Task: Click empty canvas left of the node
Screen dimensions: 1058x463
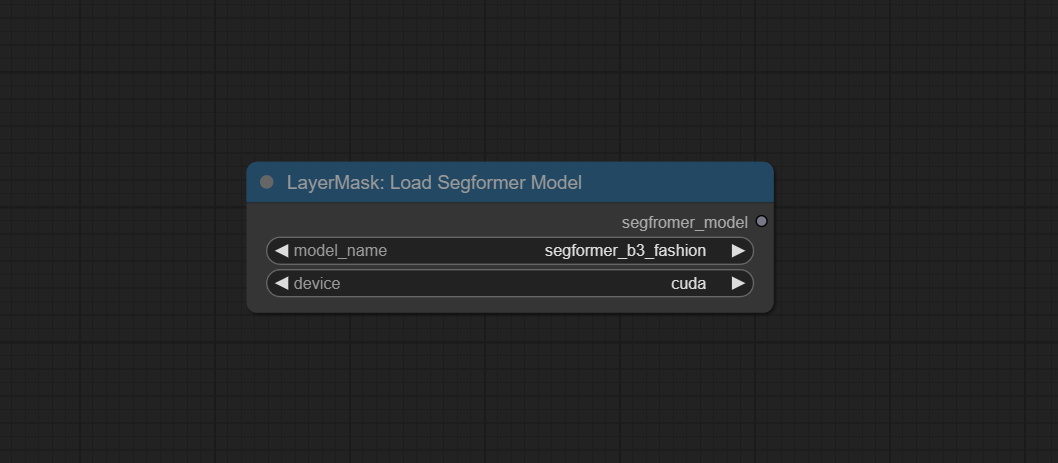Action: pos(120,240)
